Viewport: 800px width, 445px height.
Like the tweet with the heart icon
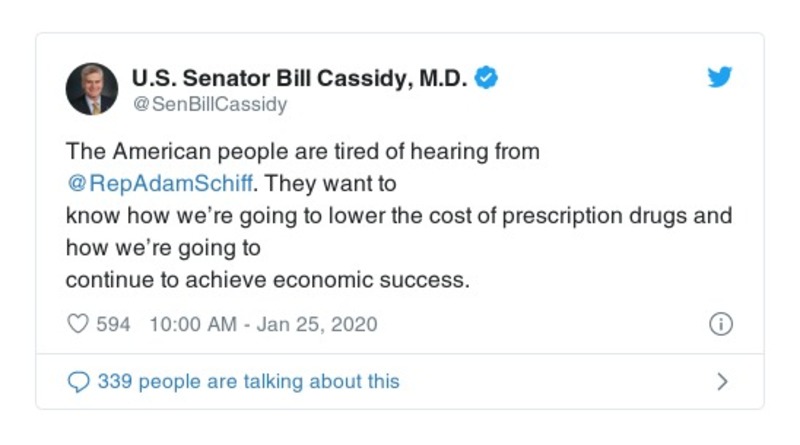coord(77,325)
